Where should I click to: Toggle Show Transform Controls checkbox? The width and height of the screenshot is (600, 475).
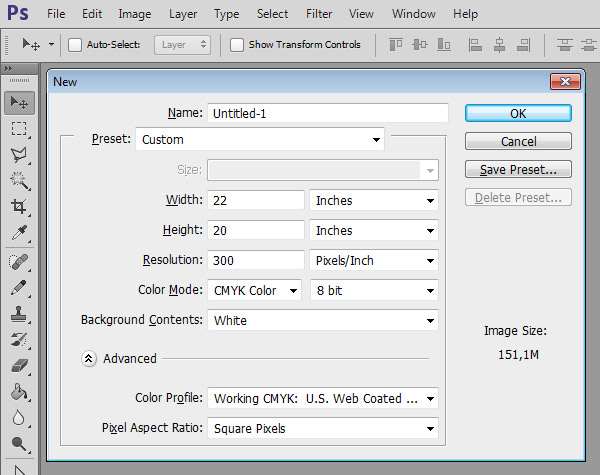[x=237, y=45]
